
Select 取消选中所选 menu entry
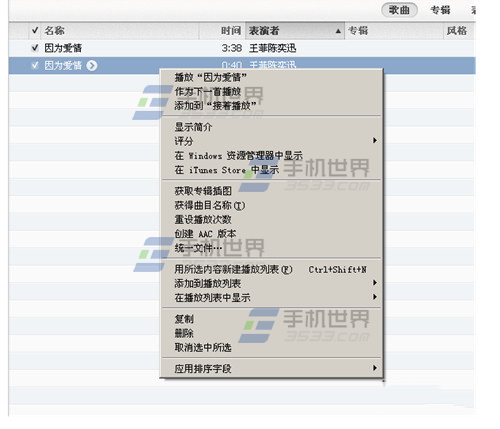pyautogui.click(x=271, y=348)
